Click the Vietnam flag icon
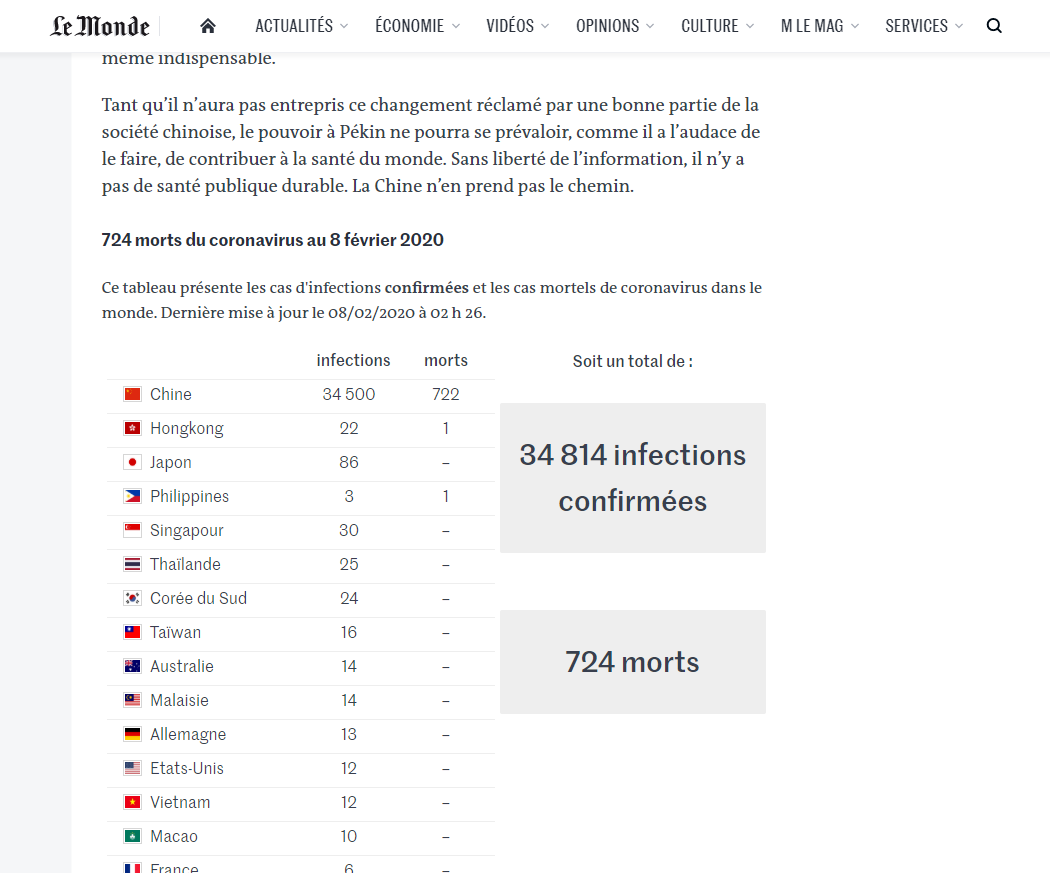Screen dimensions: 1050x873 132,802
